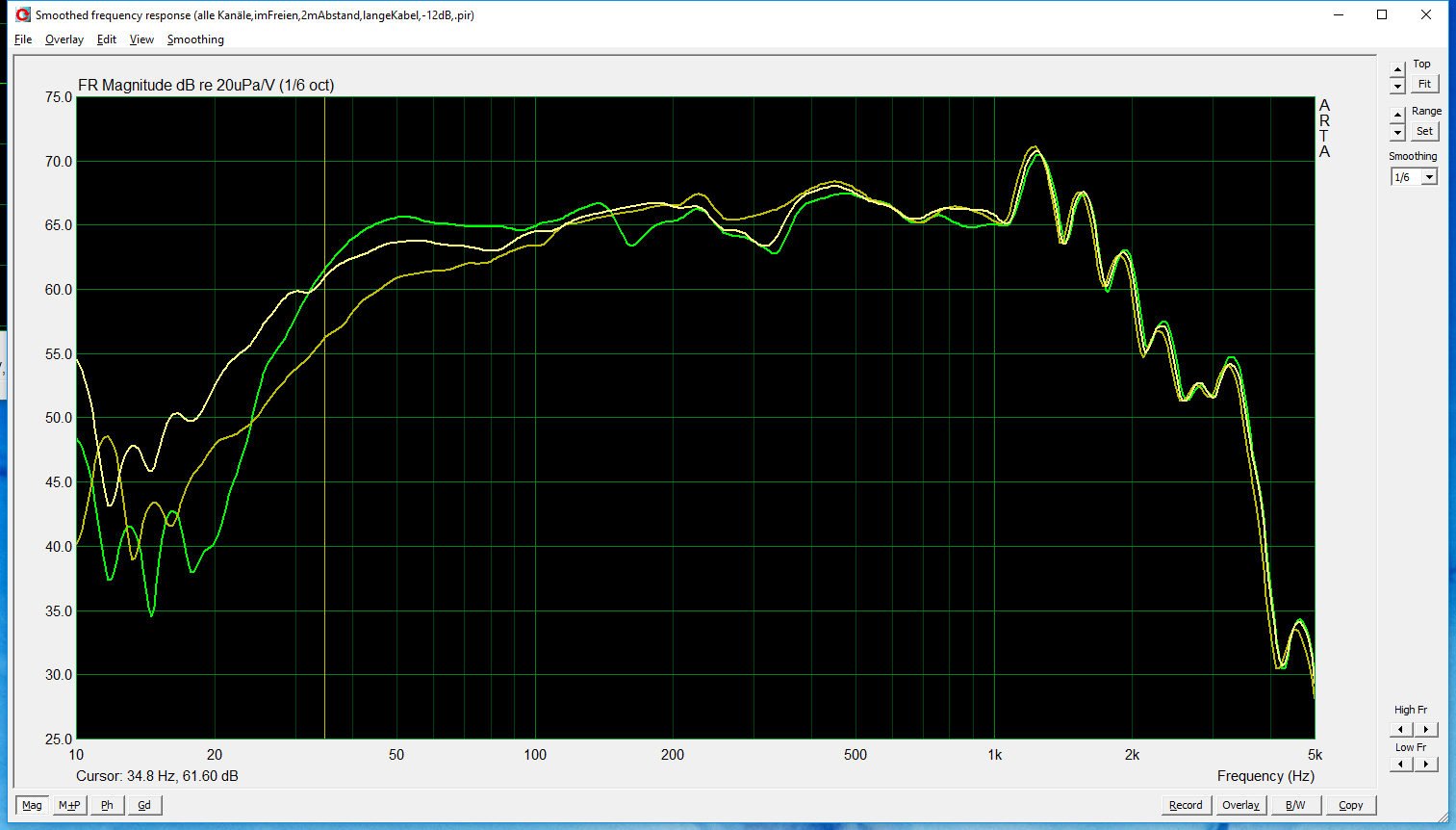This screenshot has height=830, width=1456.
Task: Move Low Fr limit left
Action: pos(1401,764)
